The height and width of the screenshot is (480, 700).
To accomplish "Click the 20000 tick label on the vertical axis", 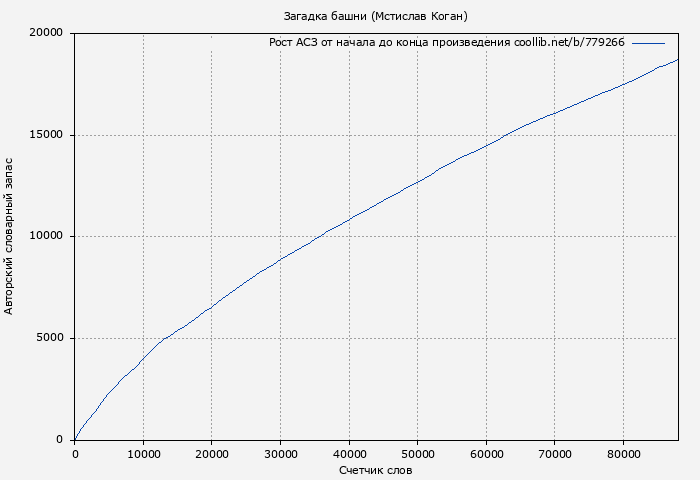I will pos(46,33).
